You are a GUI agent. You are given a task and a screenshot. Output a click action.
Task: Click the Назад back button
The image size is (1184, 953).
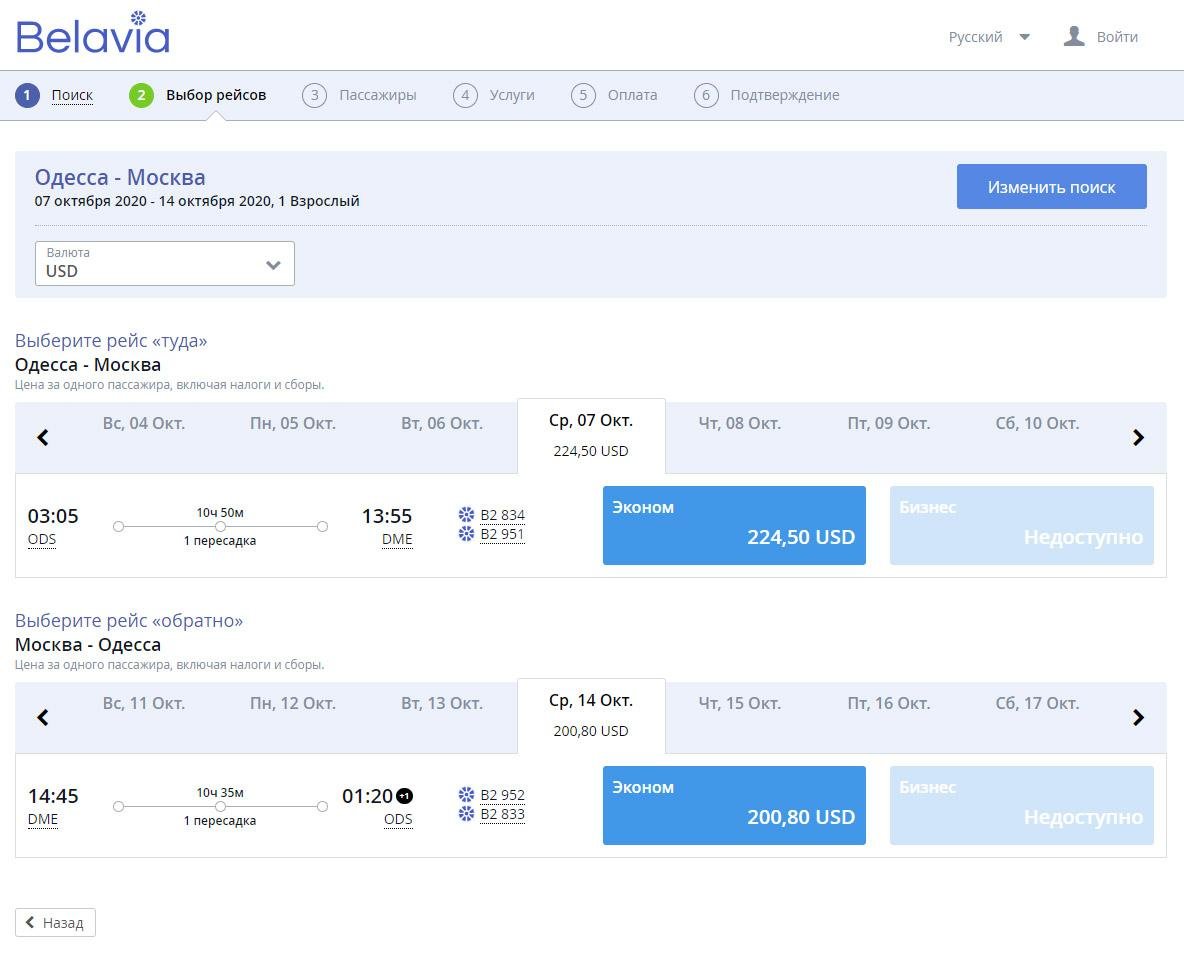click(55, 923)
